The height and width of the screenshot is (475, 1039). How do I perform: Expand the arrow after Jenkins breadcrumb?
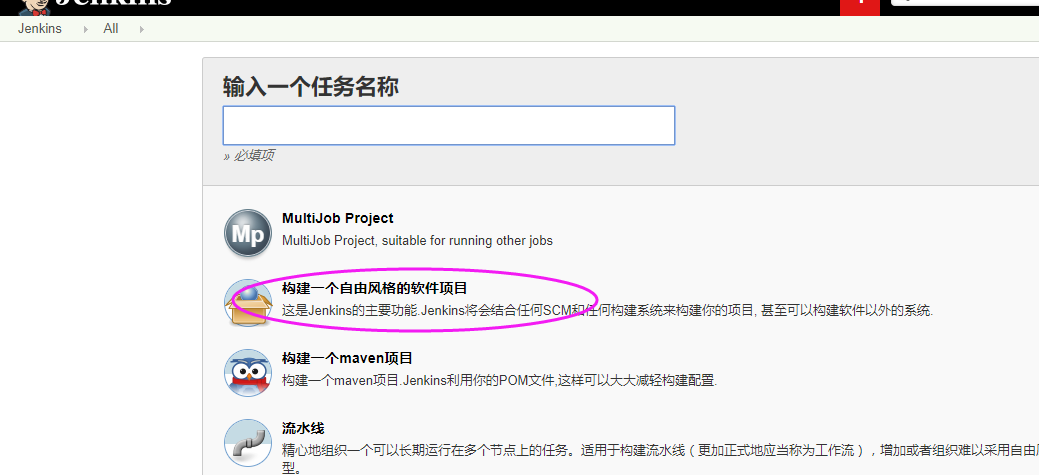pos(85,30)
